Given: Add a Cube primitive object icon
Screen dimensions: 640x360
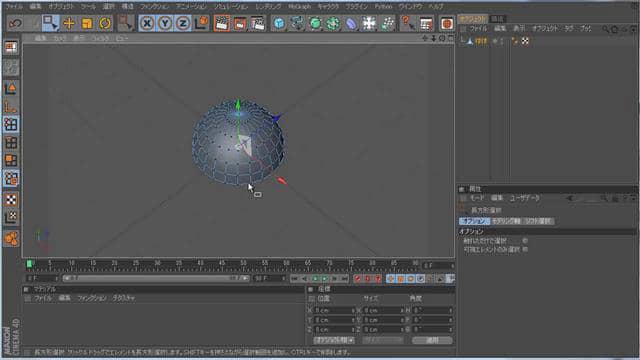Looking at the screenshot, I should click(x=279, y=23).
